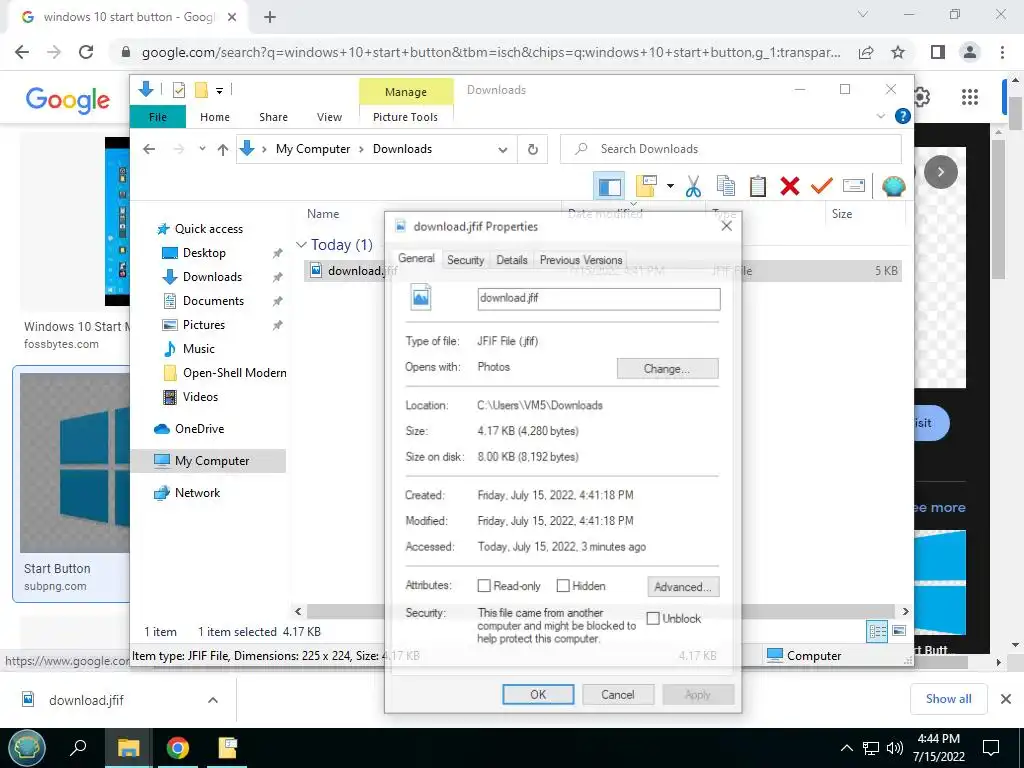
Task: Click the Google logo link
Action: click(68, 99)
